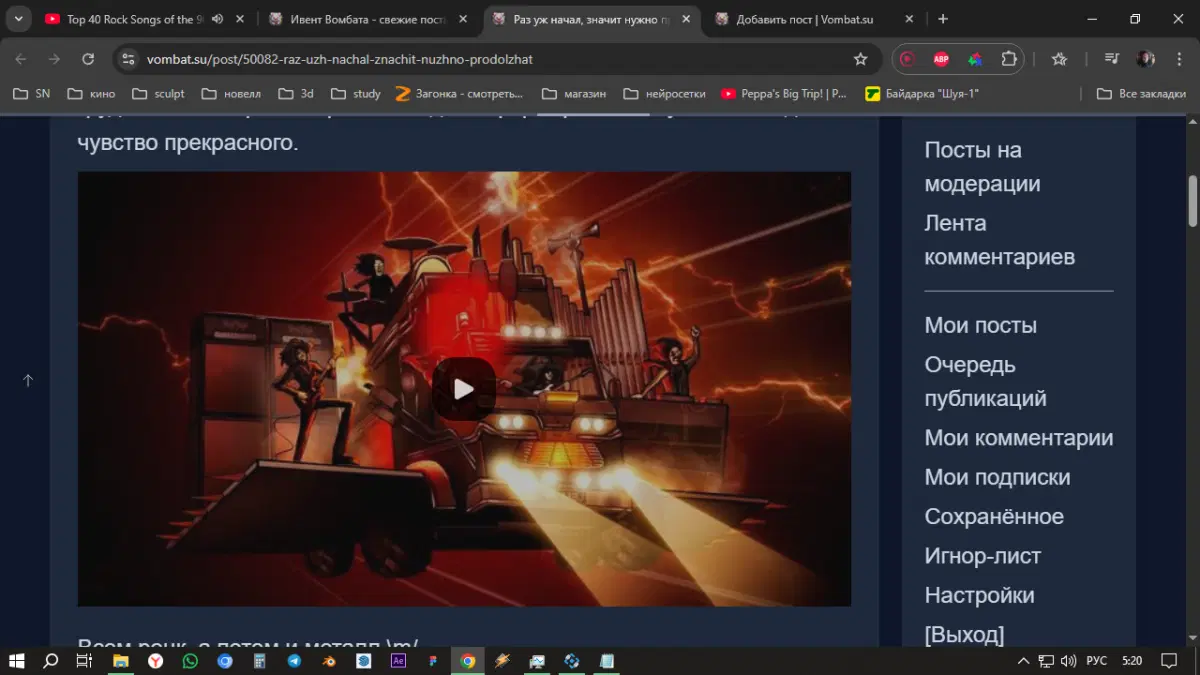
Task: Open the tab search dropdown
Action: pyautogui.click(x=18, y=19)
